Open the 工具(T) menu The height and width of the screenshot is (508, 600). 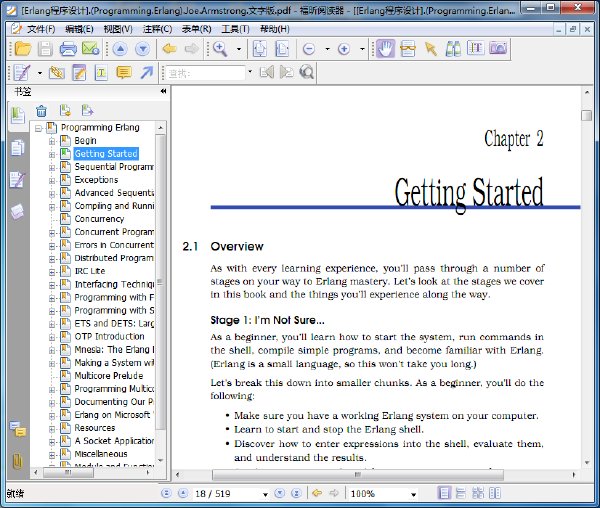point(235,29)
